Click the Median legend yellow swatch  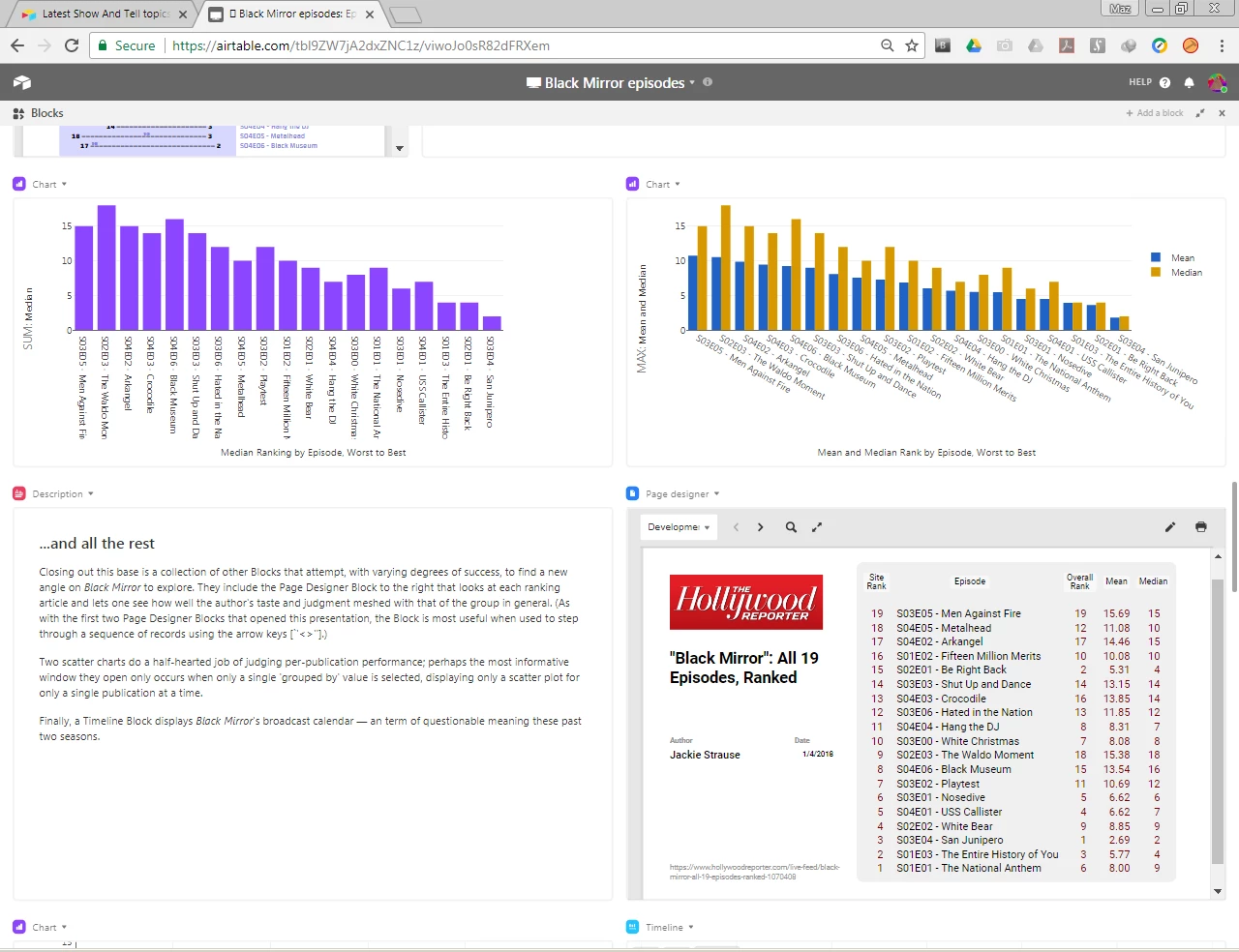(x=1156, y=272)
